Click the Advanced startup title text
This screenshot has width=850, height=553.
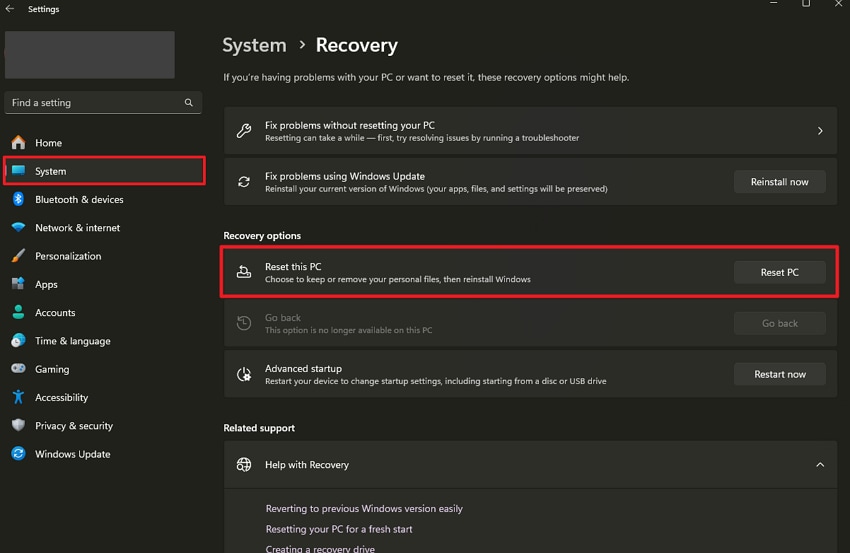303,369
